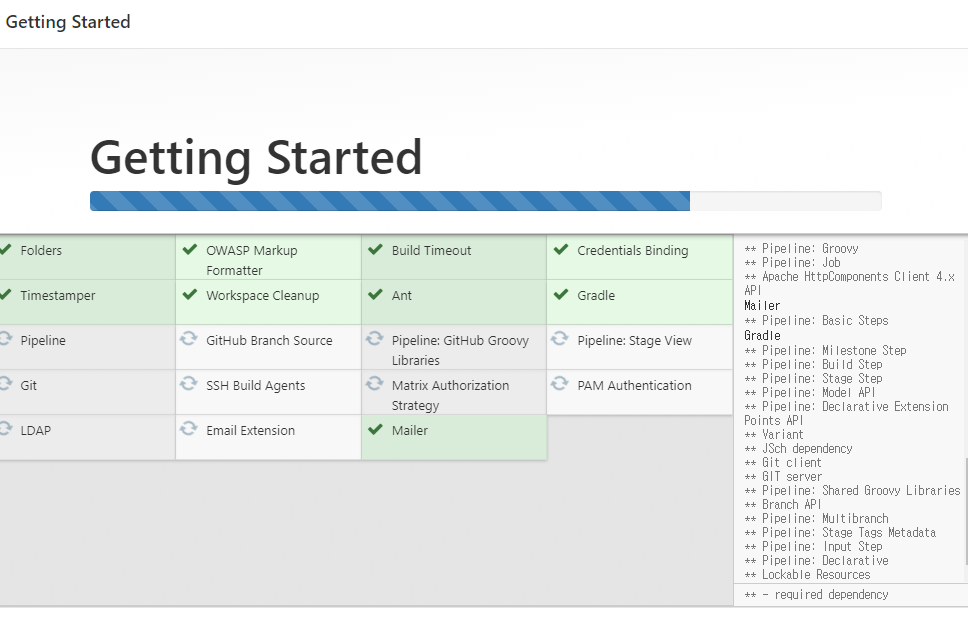This screenshot has height=635, width=968.
Task: Select the LDAP plugin label
Action: (x=36, y=431)
